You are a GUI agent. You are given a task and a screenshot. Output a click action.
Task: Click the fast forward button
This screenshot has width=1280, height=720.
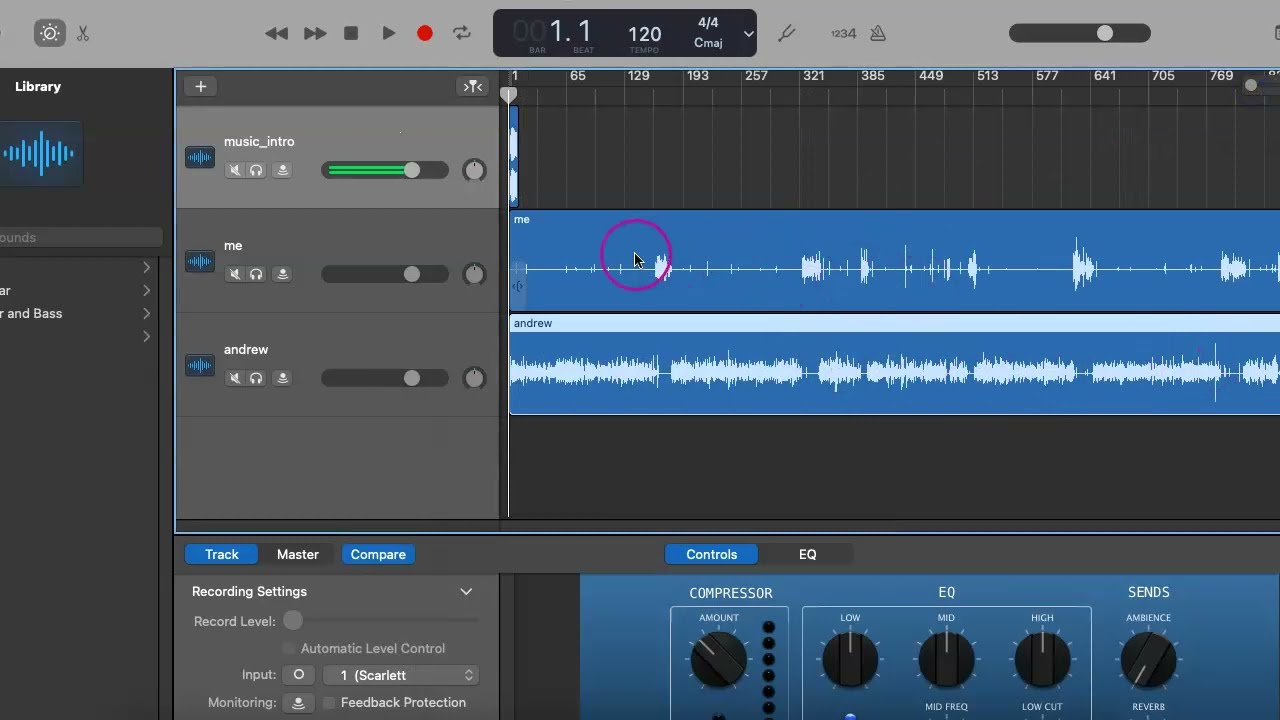point(314,33)
